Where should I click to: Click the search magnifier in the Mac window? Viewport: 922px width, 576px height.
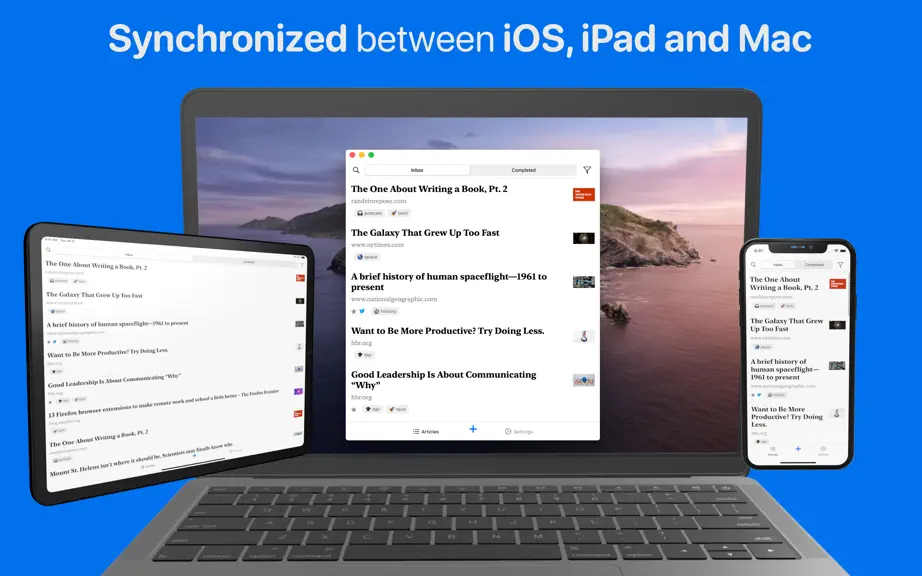356,170
